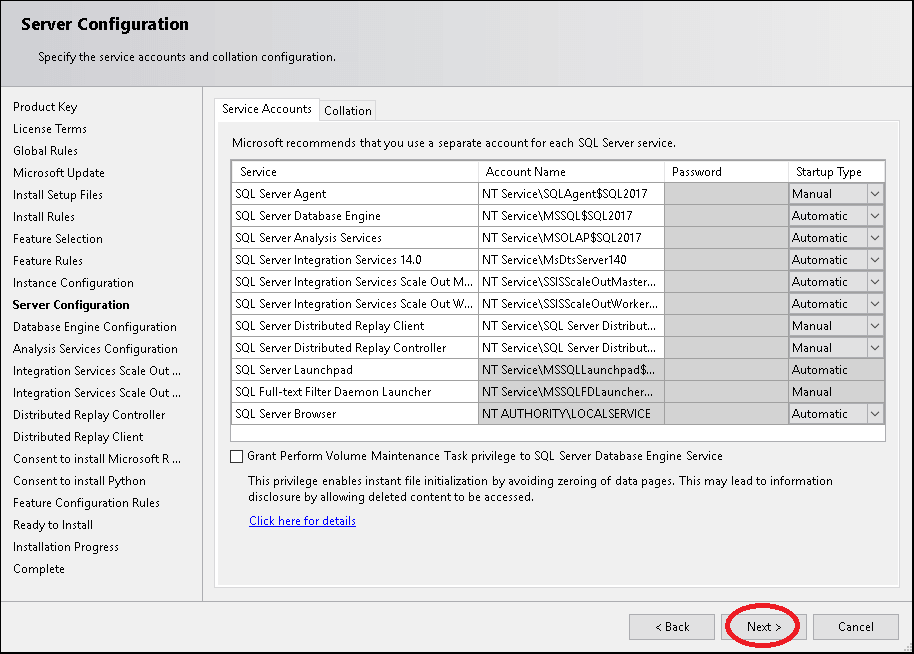
Task: Select the Complete step
Action: click(x=38, y=569)
